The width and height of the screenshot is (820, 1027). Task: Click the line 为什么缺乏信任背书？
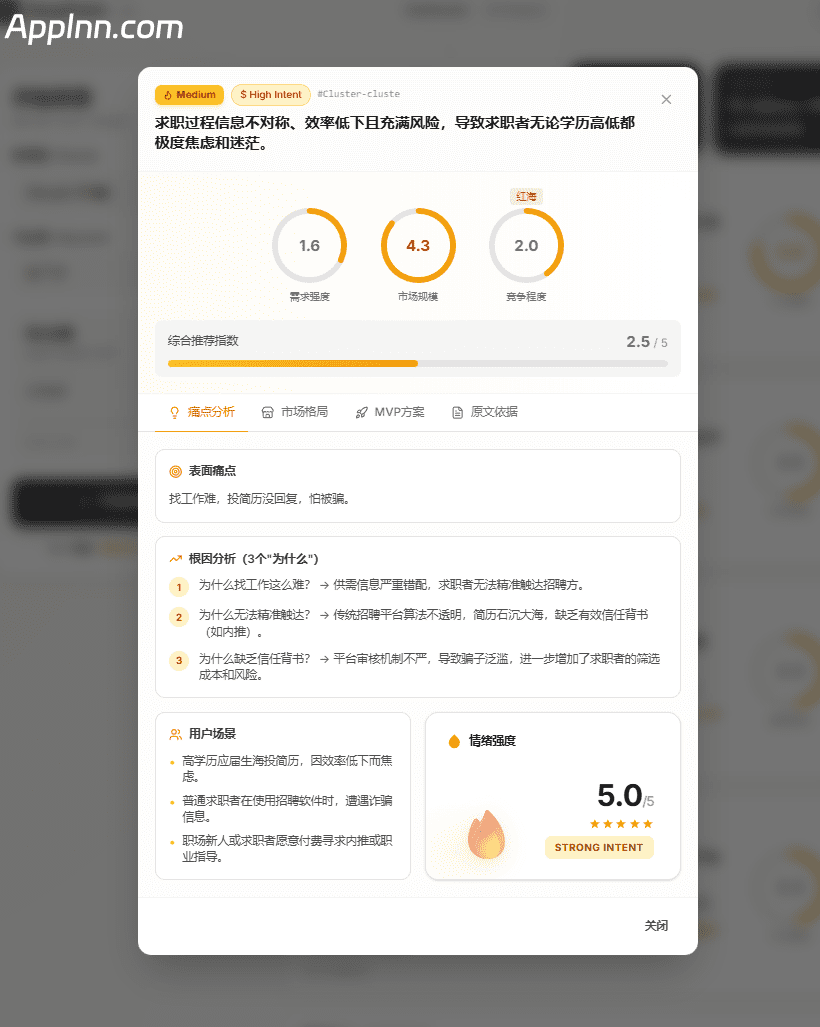point(255,659)
